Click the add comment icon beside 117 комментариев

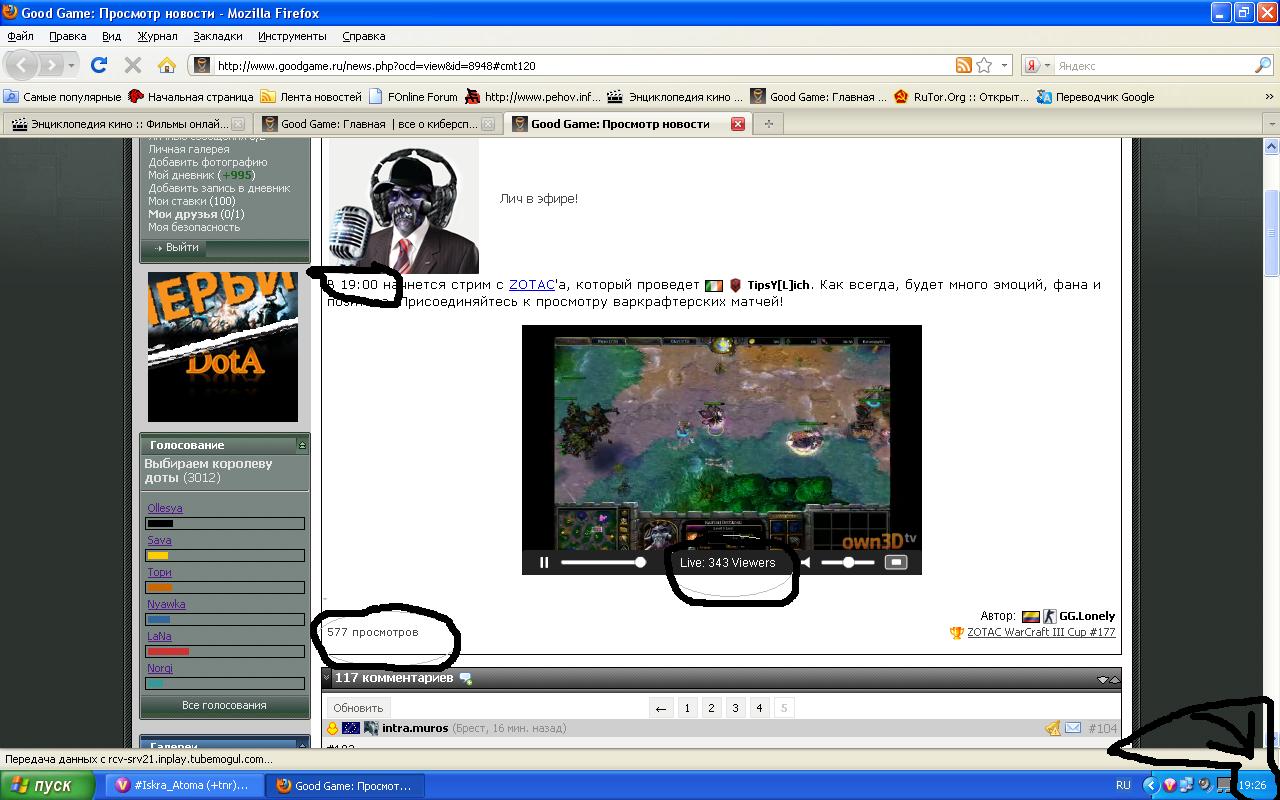pyautogui.click(x=465, y=679)
